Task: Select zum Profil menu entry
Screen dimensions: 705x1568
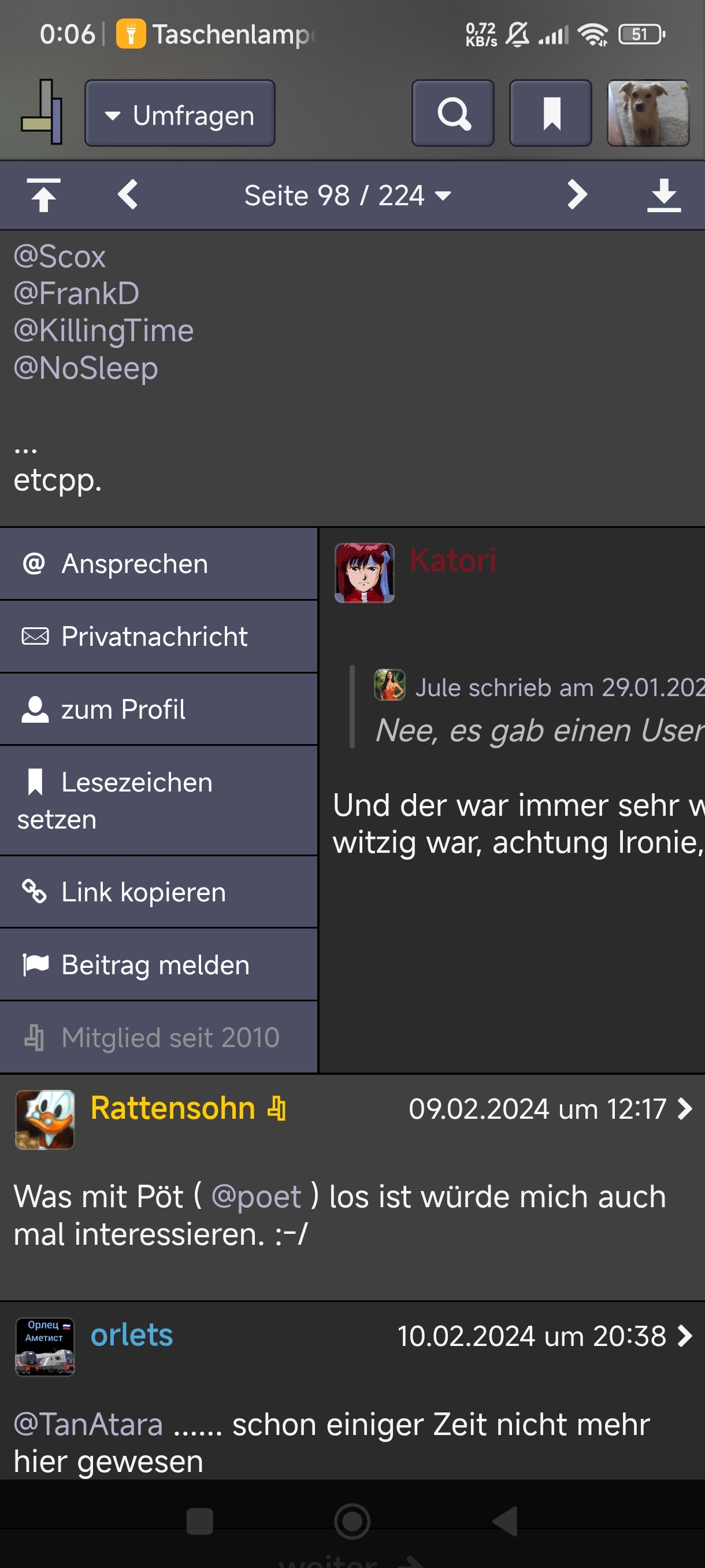Action: click(x=159, y=710)
